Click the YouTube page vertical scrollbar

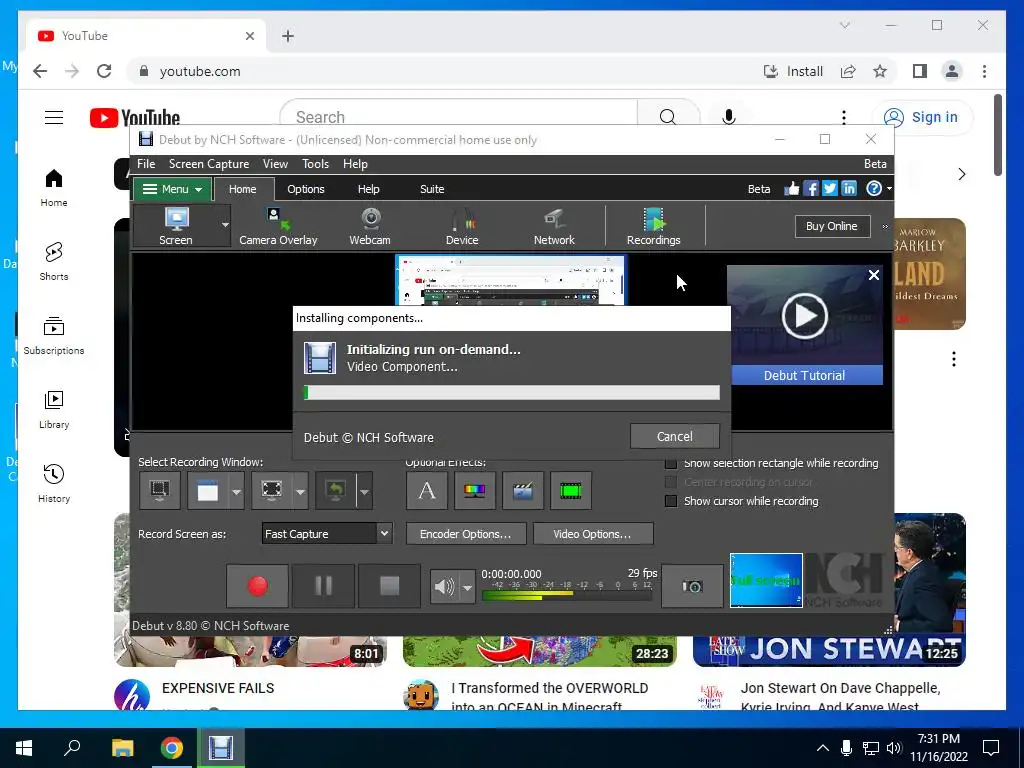pyautogui.click(x=998, y=135)
